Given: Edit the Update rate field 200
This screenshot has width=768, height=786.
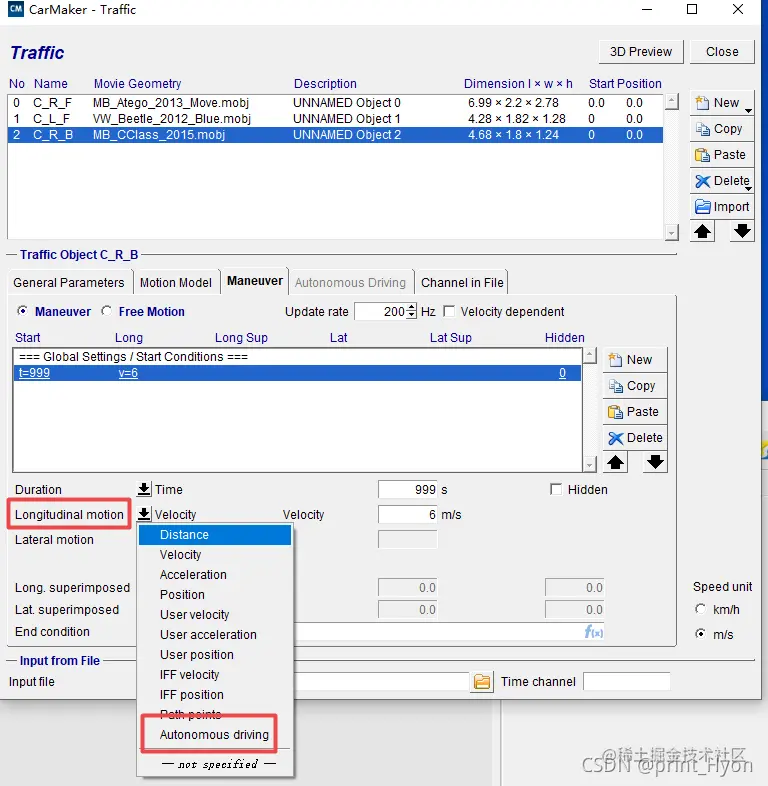Looking at the screenshot, I should pyautogui.click(x=380, y=311).
